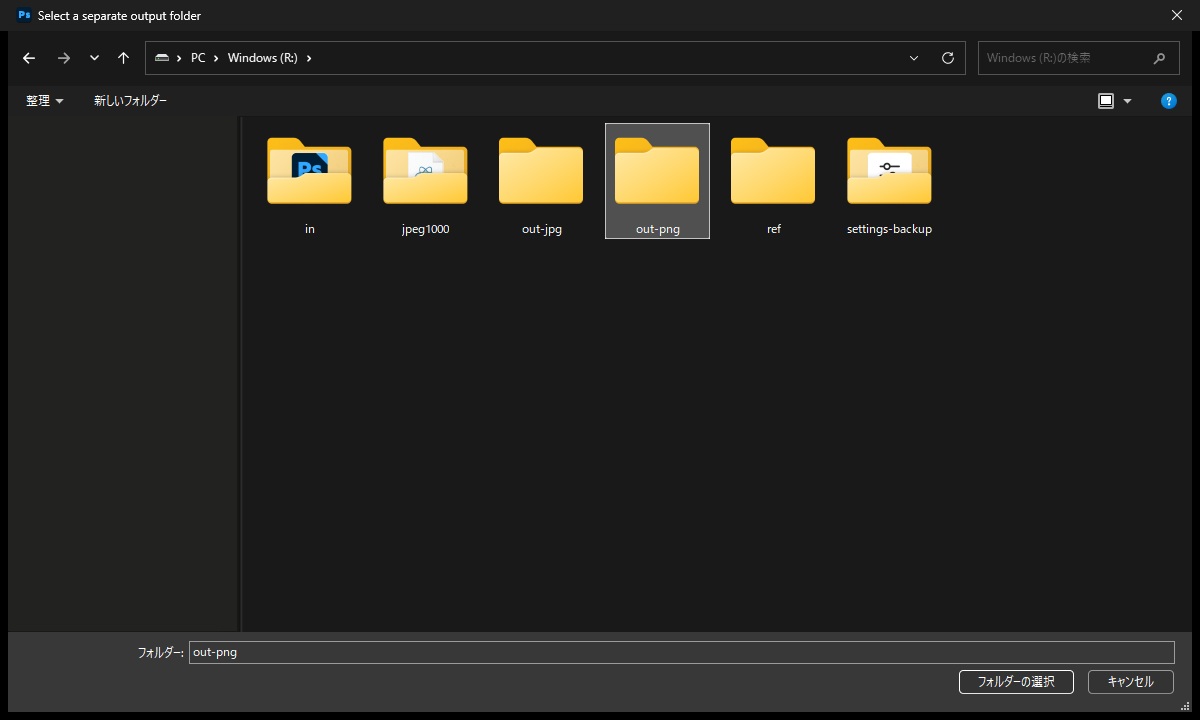The image size is (1200, 720).
Task: Confirm with フォルダーの選択 button
Action: 1016,682
